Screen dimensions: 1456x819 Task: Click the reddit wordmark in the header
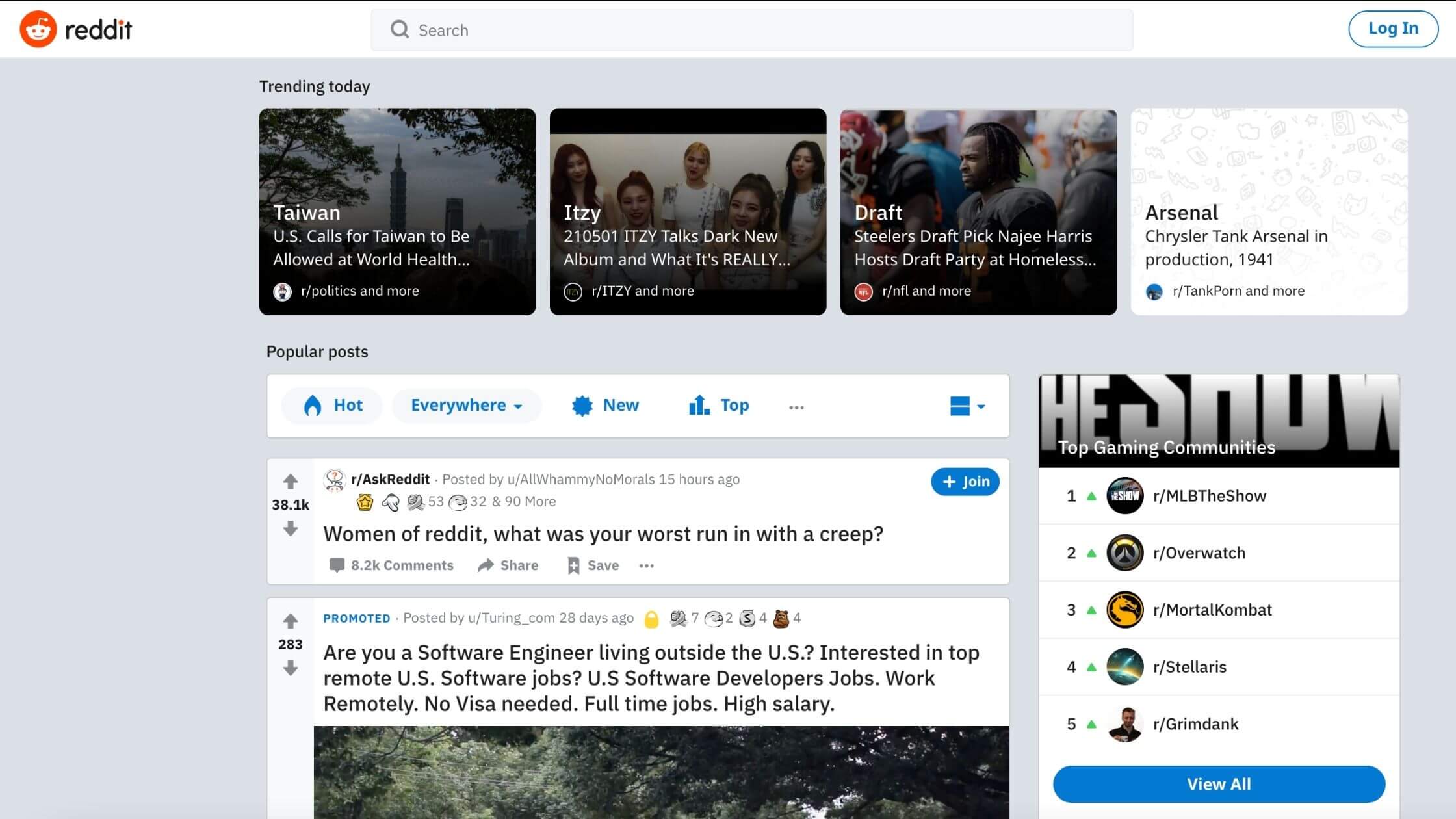[x=99, y=30]
